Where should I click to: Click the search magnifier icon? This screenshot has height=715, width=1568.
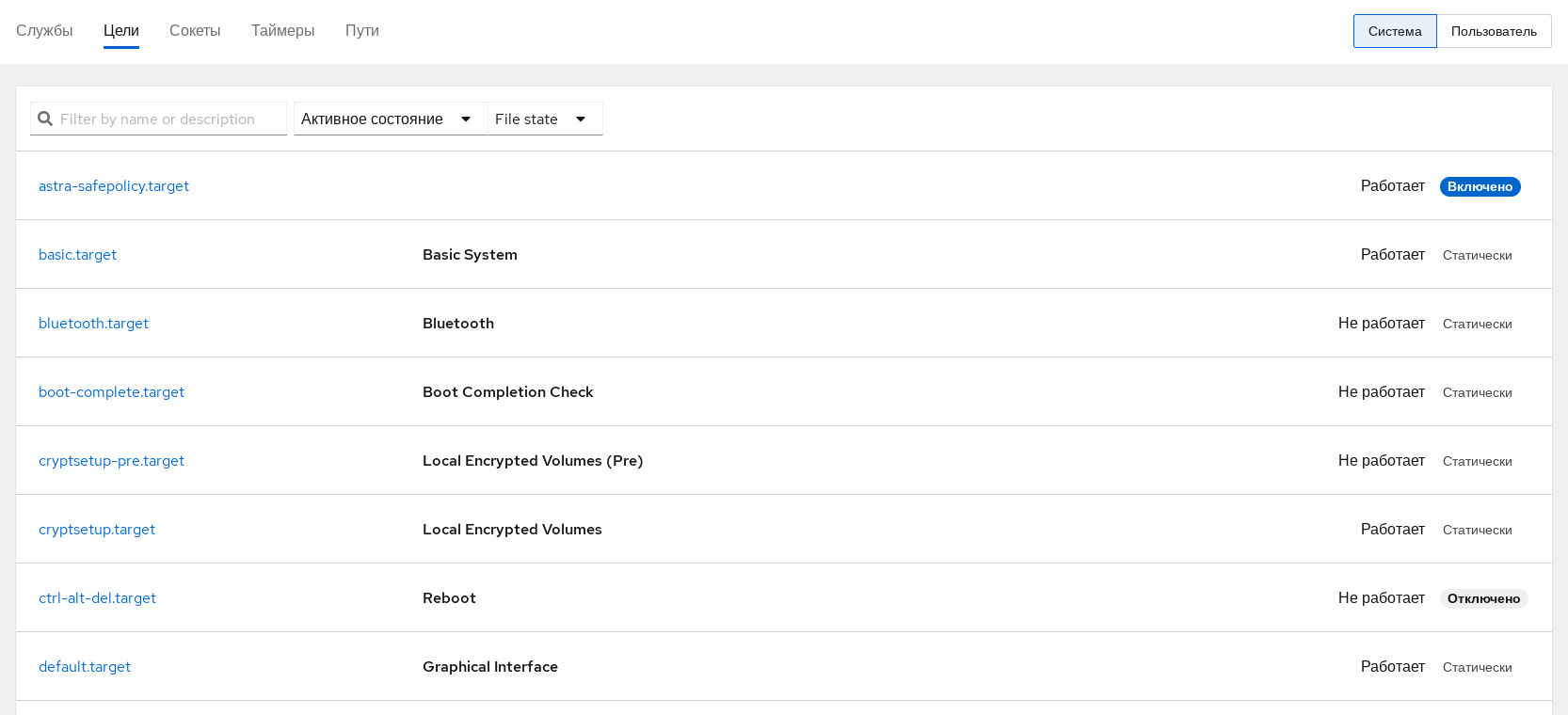coord(45,119)
